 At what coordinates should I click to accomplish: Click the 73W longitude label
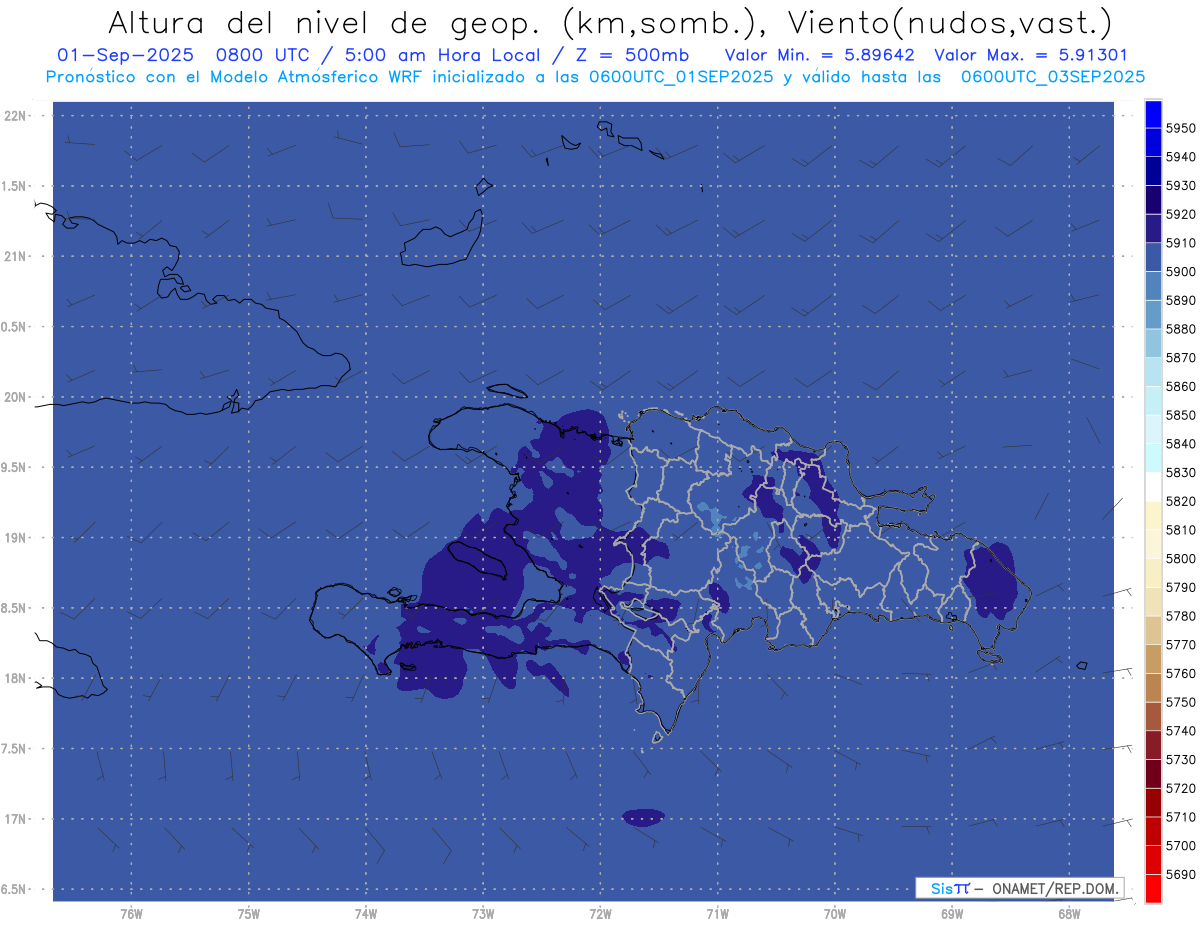tap(483, 913)
